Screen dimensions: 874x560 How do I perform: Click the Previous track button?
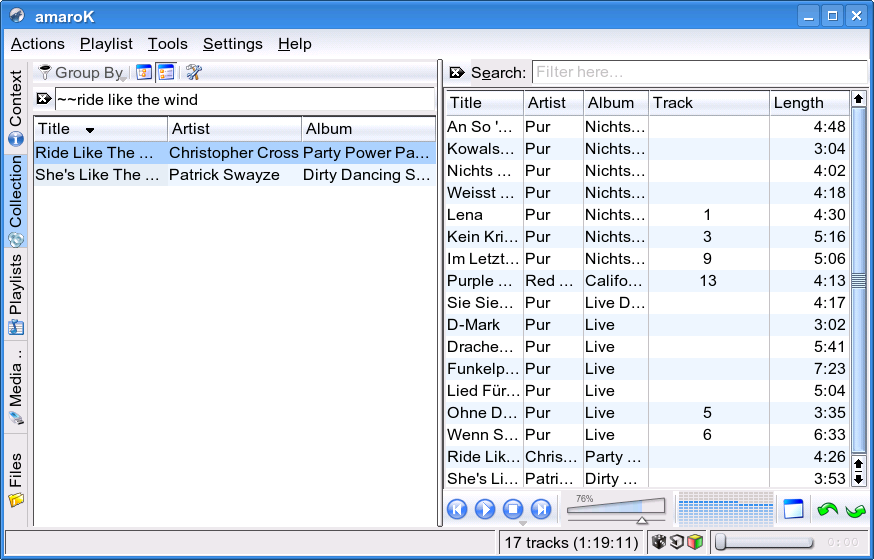[x=457, y=509]
